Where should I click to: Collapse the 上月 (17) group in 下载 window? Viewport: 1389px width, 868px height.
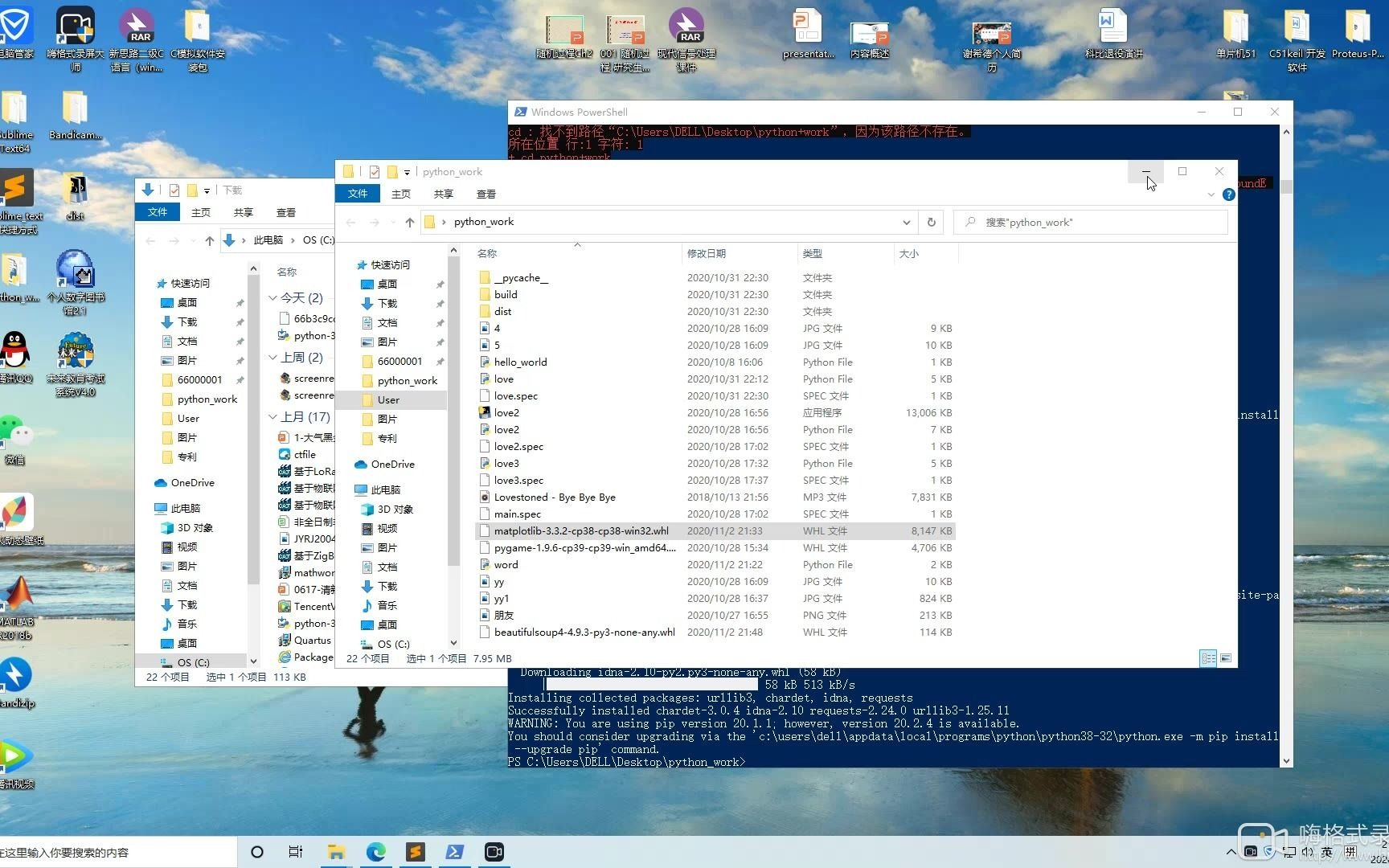273,416
